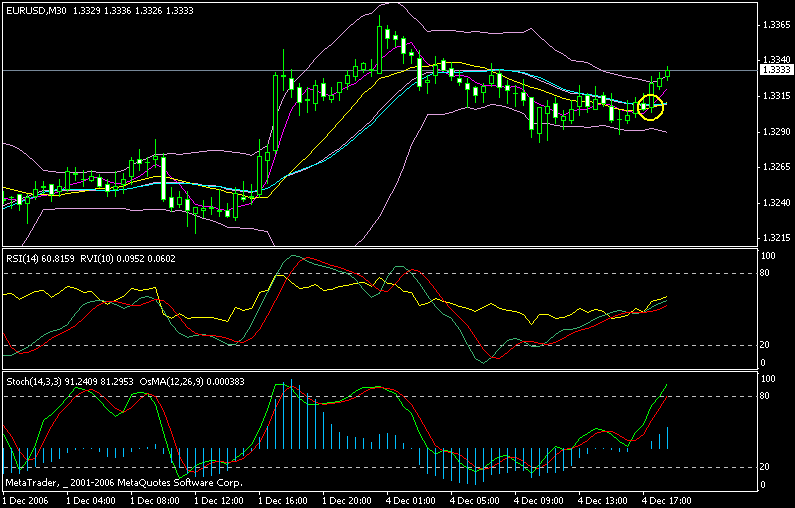Viewport: 795px width, 508px height.
Task: Click the 80 level in RSI panel scale
Action: 767,274
